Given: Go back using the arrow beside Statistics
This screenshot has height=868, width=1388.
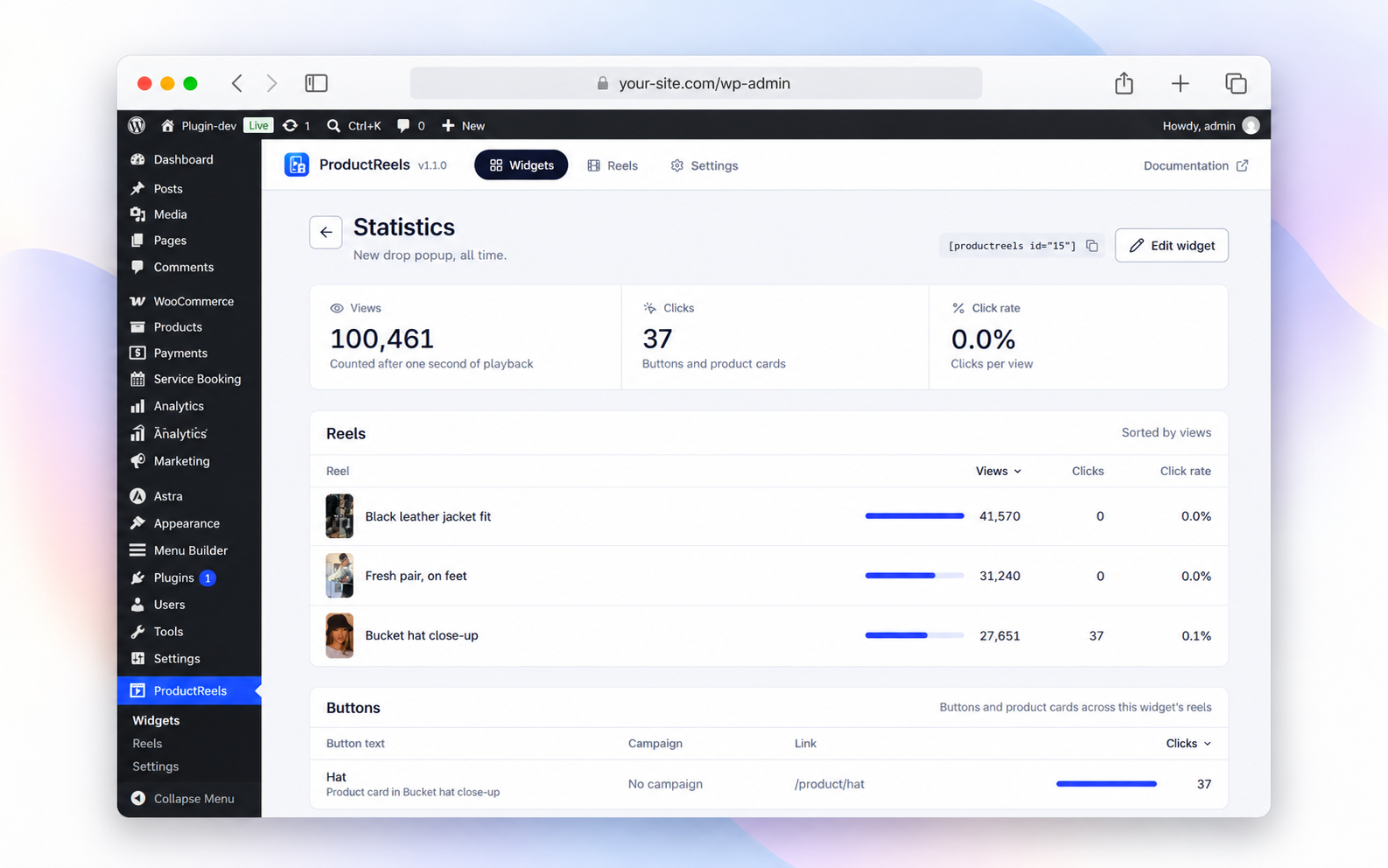Looking at the screenshot, I should 326,232.
